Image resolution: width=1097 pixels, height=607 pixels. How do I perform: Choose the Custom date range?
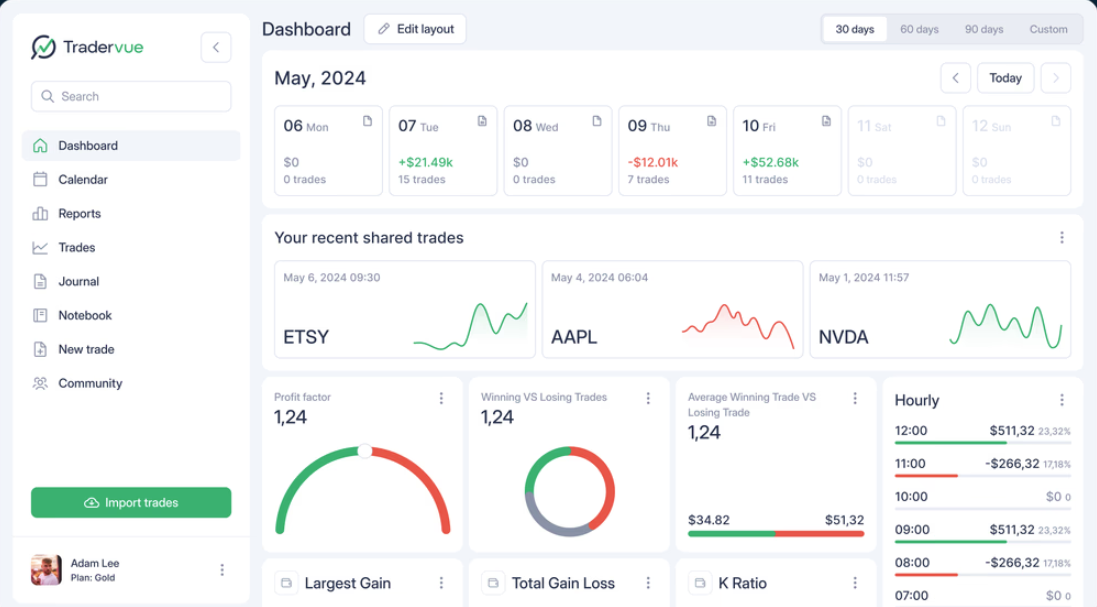(x=1048, y=29)
